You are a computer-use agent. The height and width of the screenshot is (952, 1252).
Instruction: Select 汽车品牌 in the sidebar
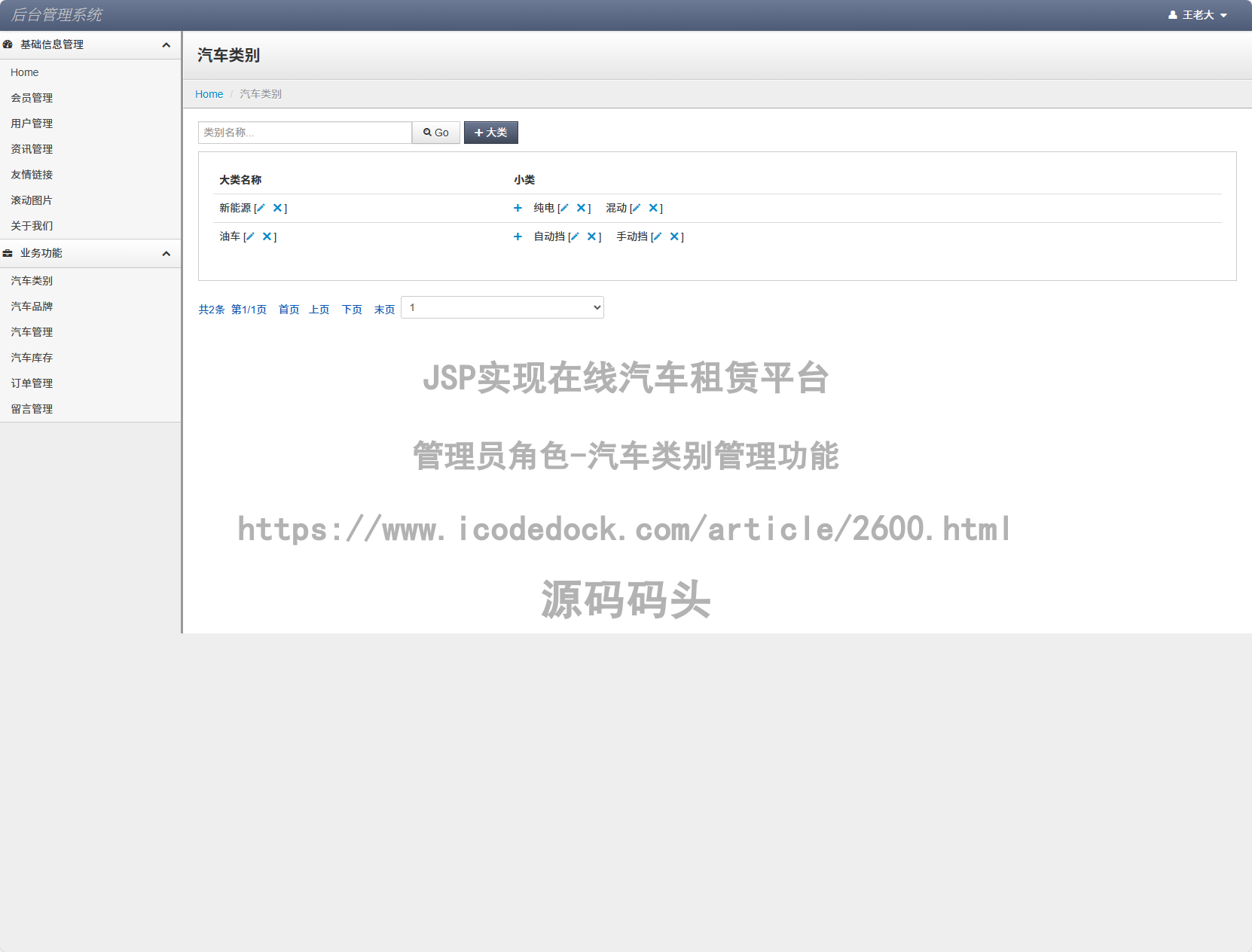click(32, 306)
